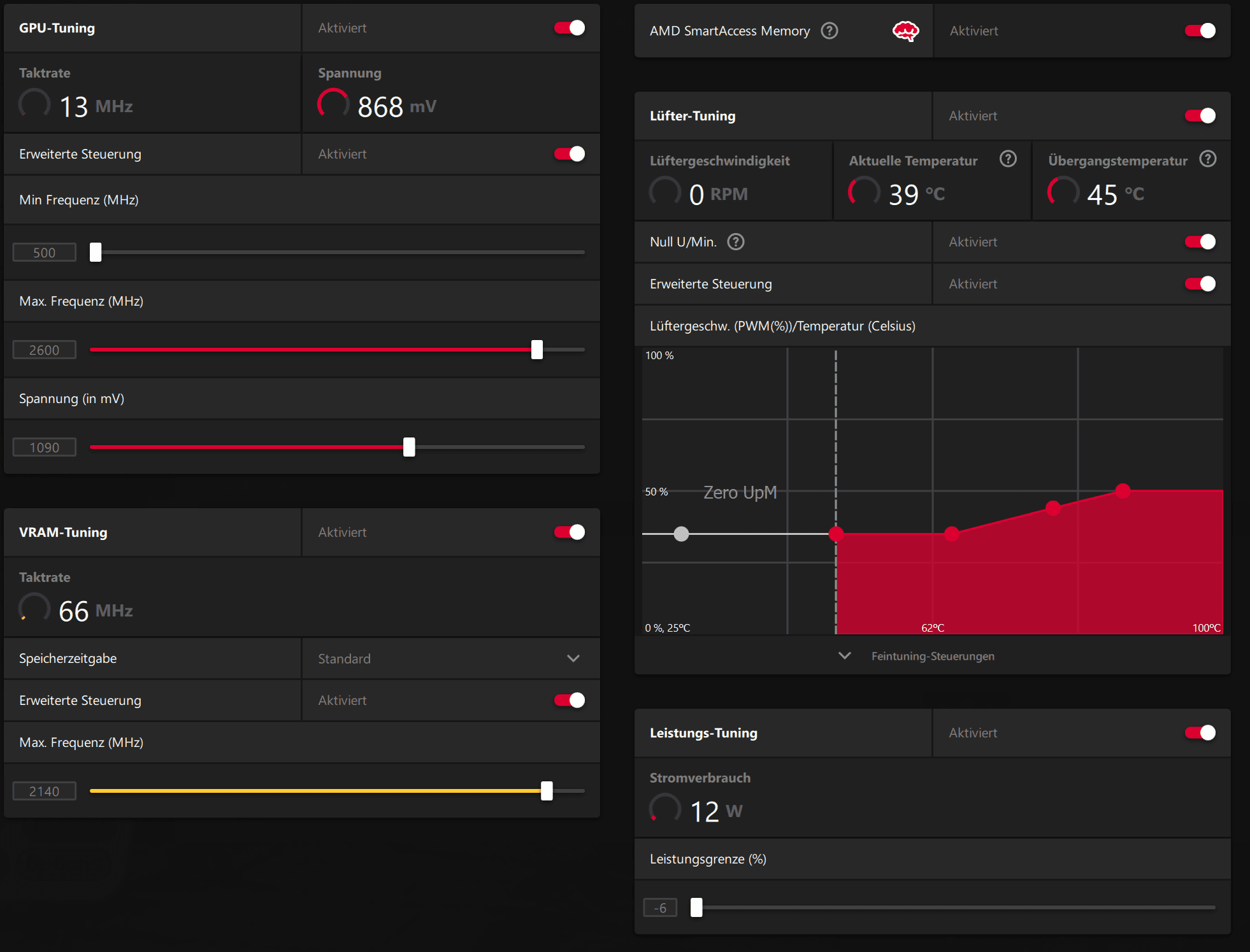
Task: Switch off the VRAM-Tuning toggle
Action: click(570, 532)
